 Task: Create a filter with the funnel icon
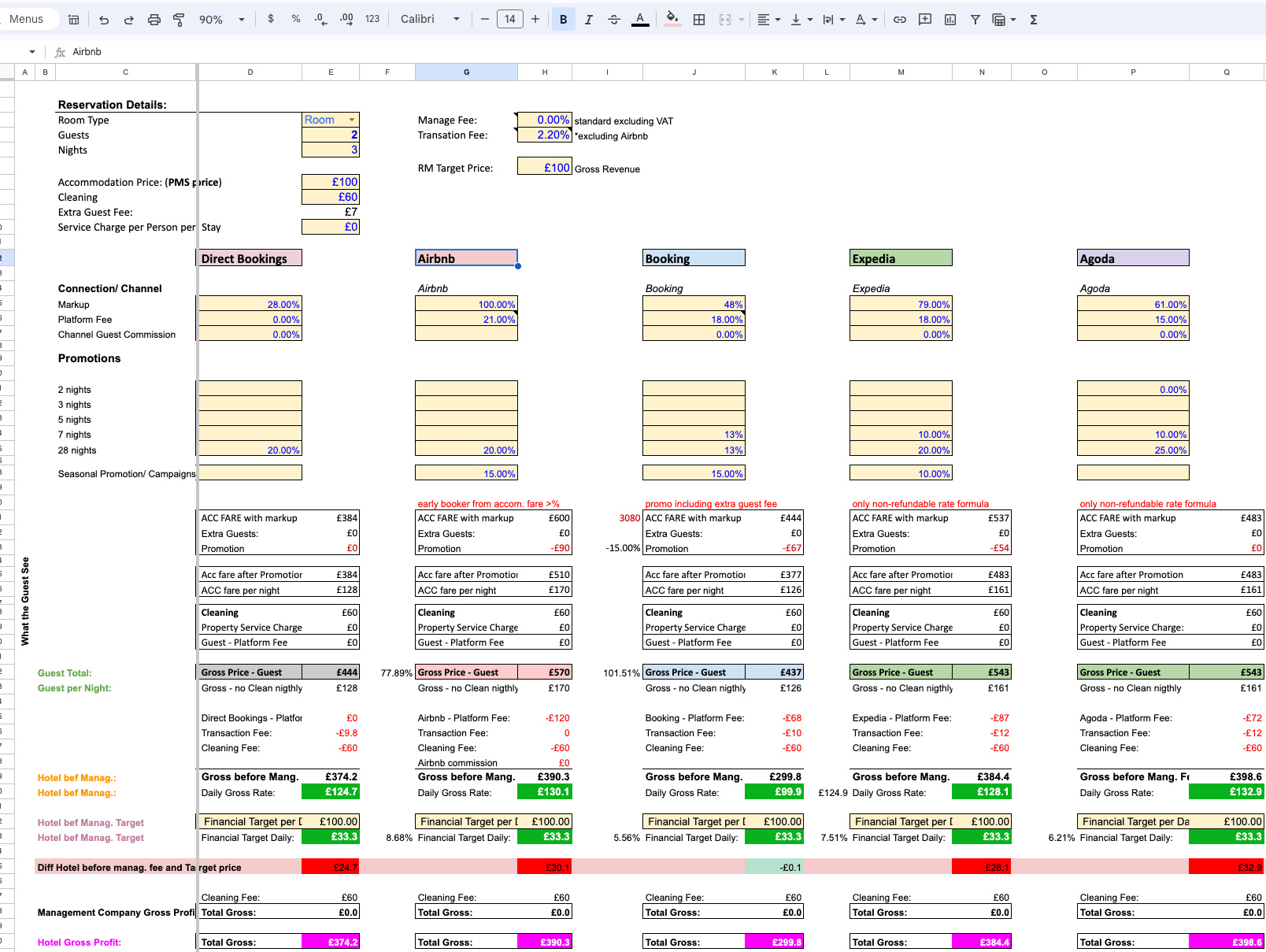pos(975,20)
